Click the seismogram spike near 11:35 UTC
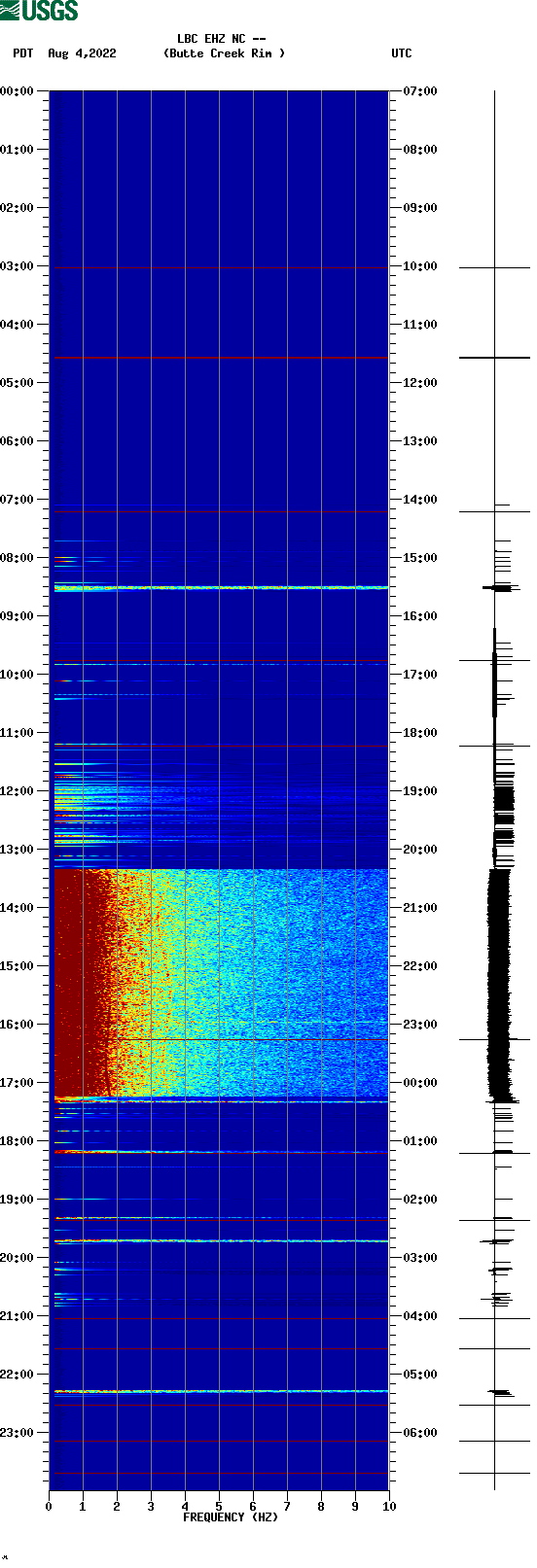The height and width of the screenshot is (1568, 537). point(494,358)
